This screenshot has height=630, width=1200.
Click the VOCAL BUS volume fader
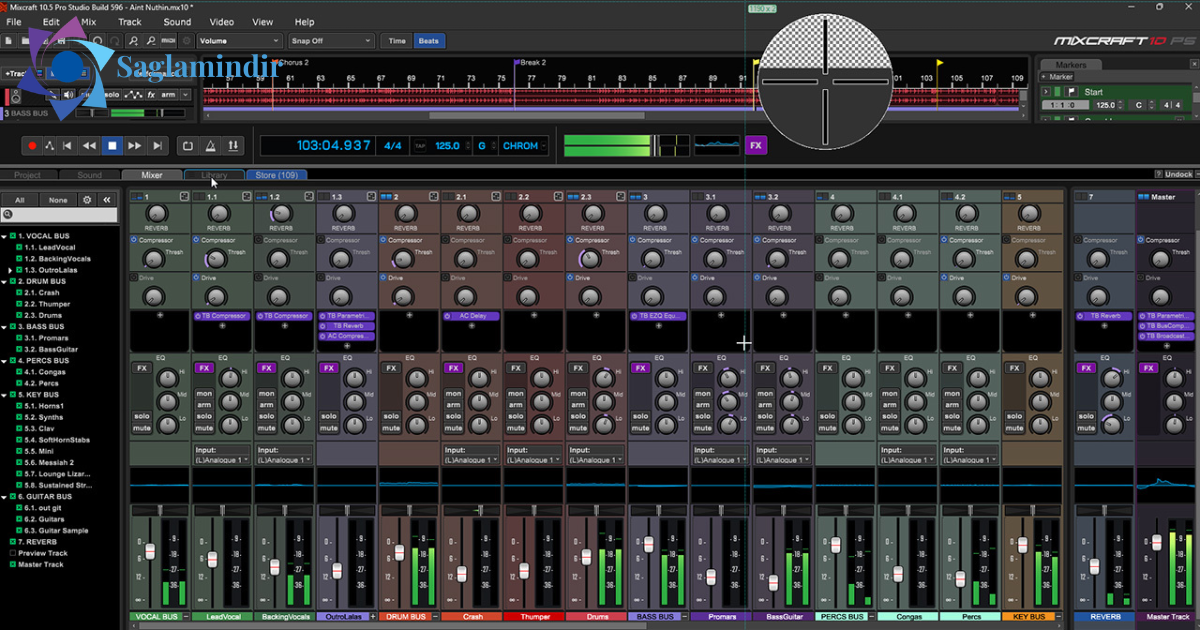[x=151, y=552]
